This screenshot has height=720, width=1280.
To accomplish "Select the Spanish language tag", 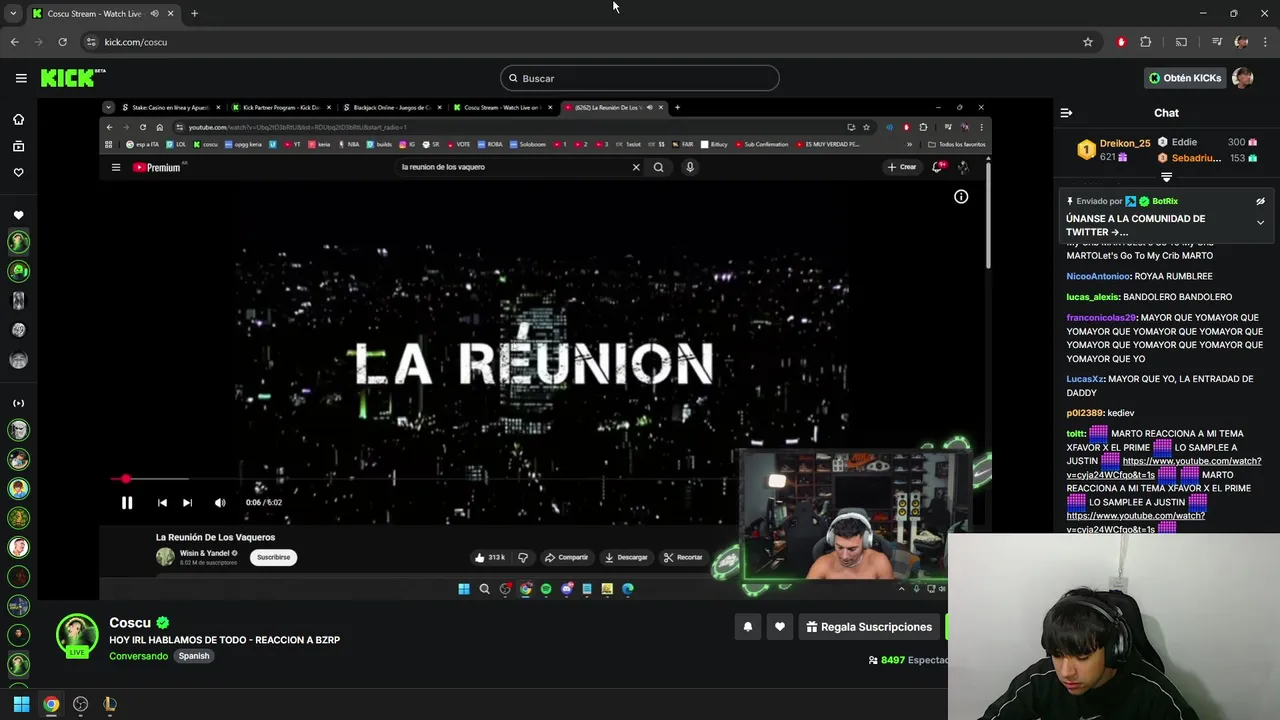I will pos(194,656).
